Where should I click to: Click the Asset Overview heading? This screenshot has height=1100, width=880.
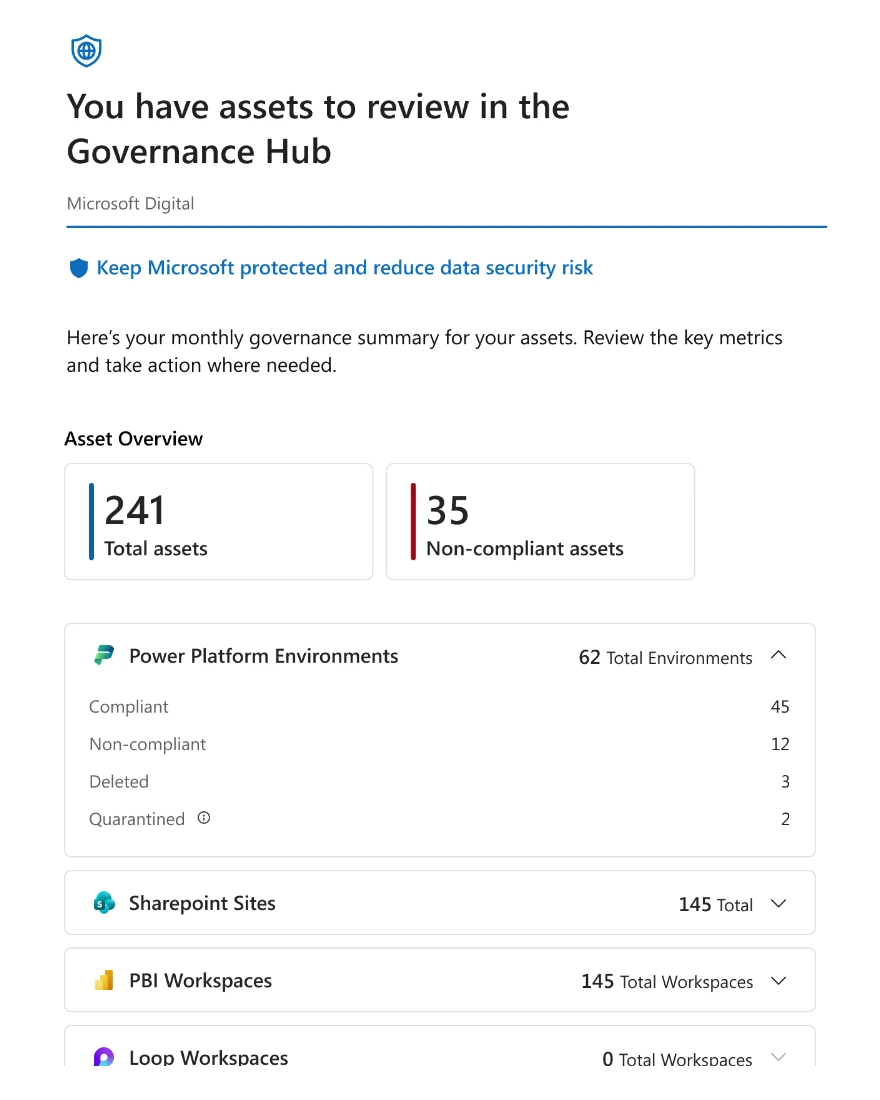133,439
